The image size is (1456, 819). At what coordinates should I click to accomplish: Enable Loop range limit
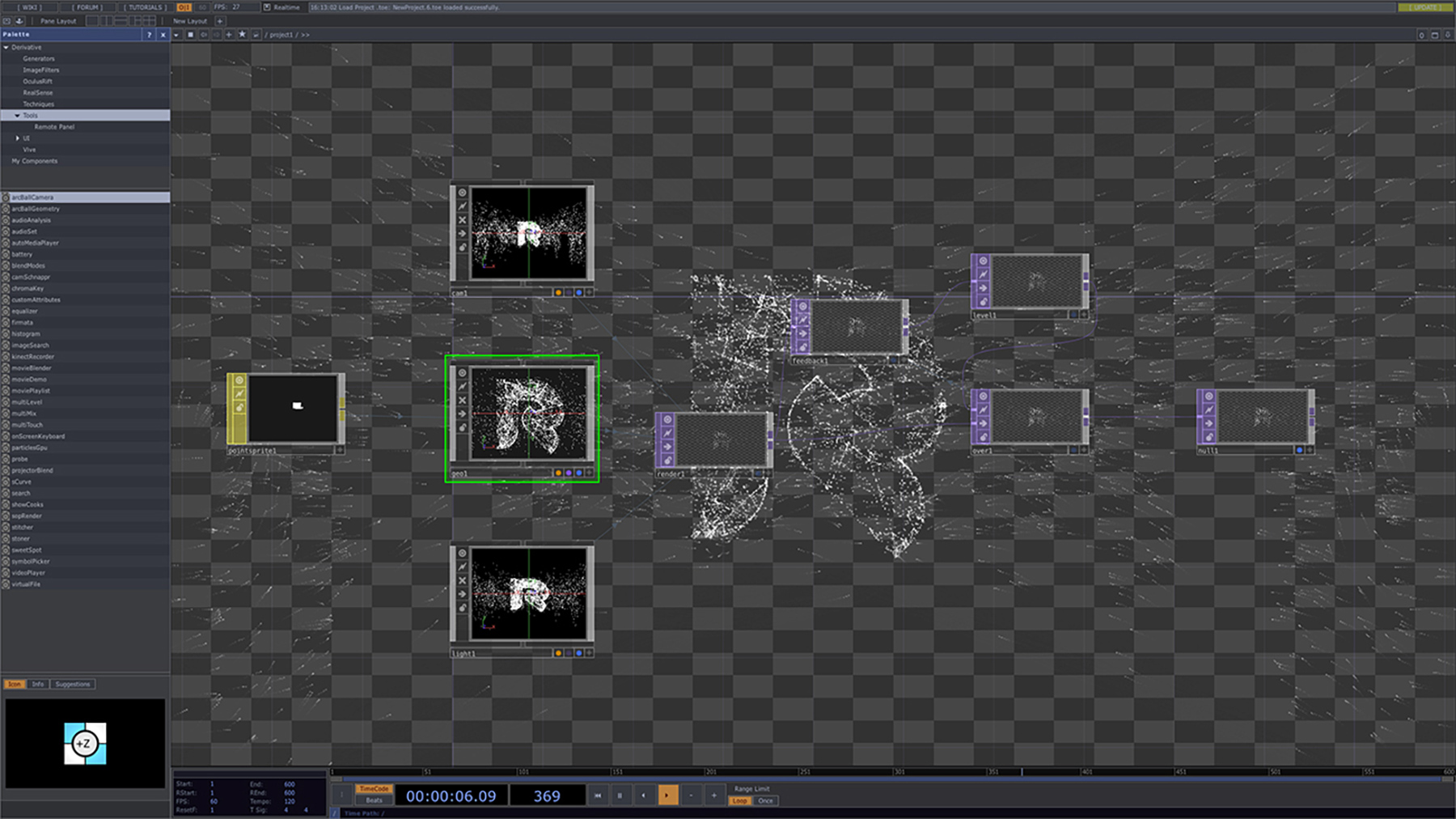pyautogui.click(x=740, y=801)
